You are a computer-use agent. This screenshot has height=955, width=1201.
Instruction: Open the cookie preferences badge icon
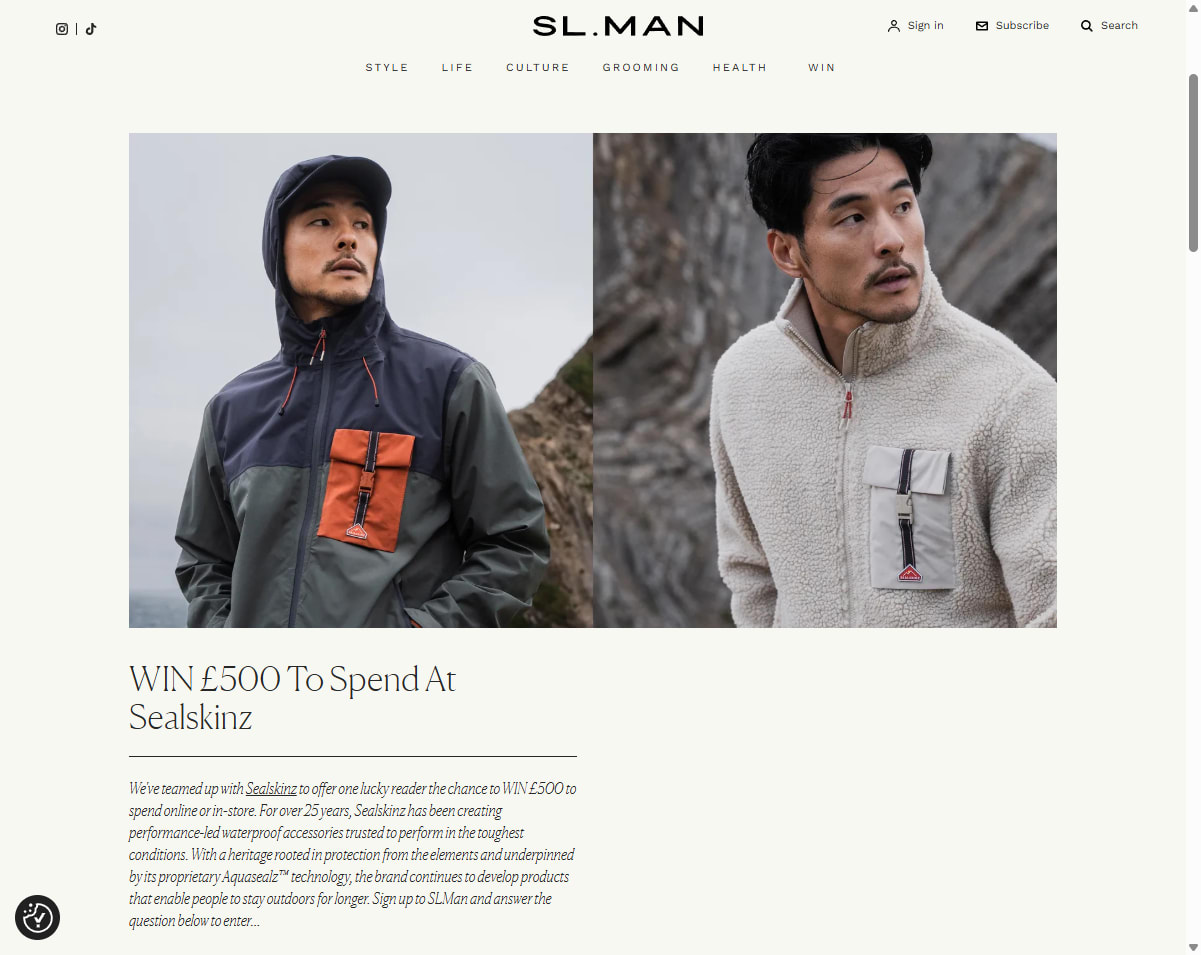click(x=38, y=917)
